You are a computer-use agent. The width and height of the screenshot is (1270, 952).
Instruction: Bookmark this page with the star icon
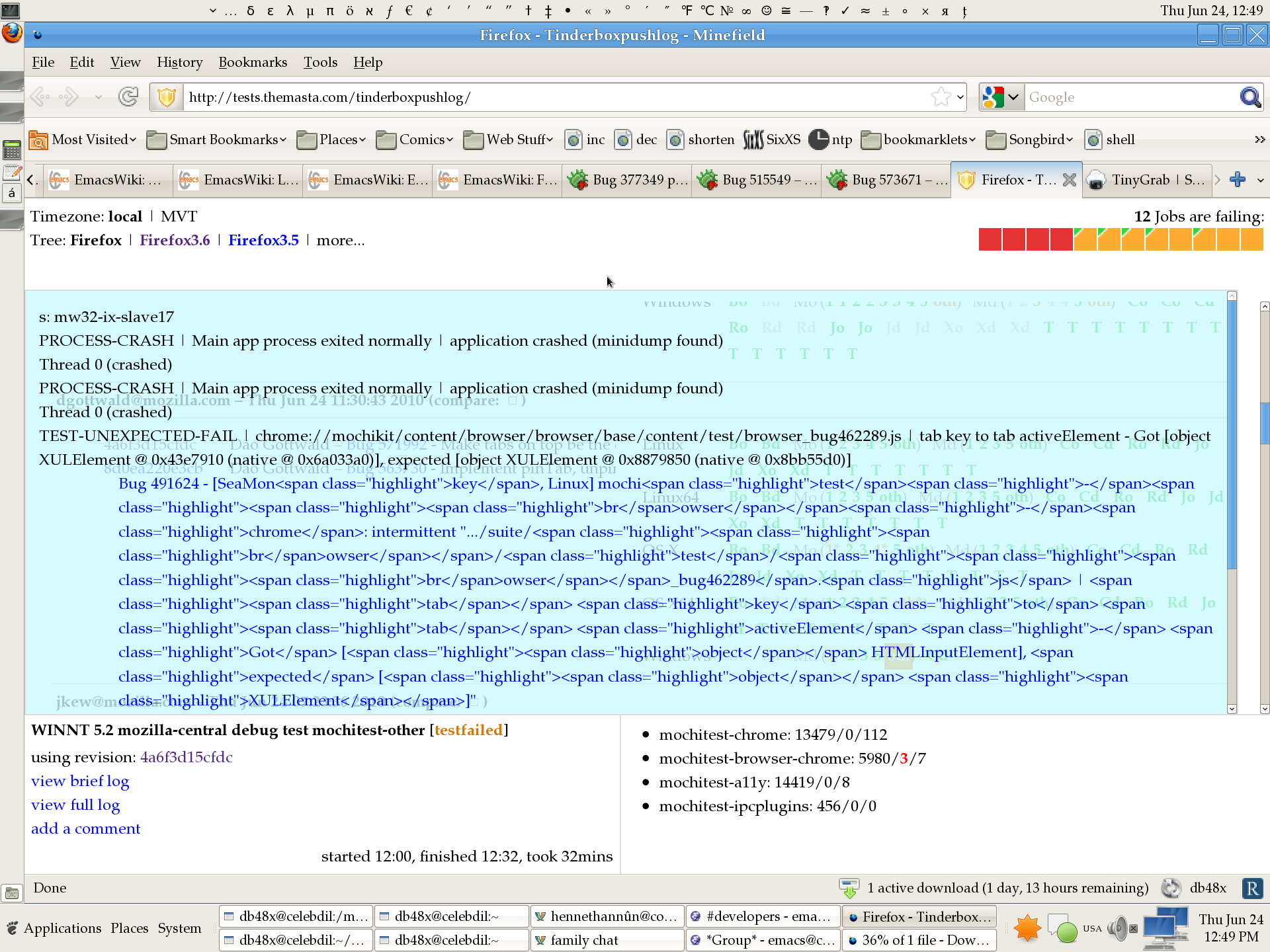(941, 97)
